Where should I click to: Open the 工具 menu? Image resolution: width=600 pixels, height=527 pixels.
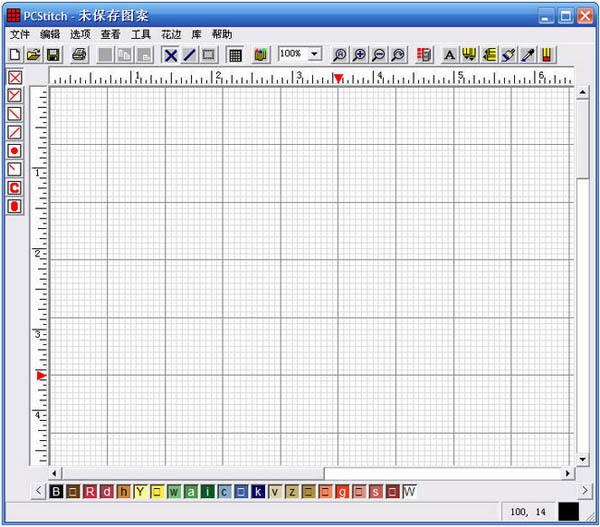click(141, 34)
